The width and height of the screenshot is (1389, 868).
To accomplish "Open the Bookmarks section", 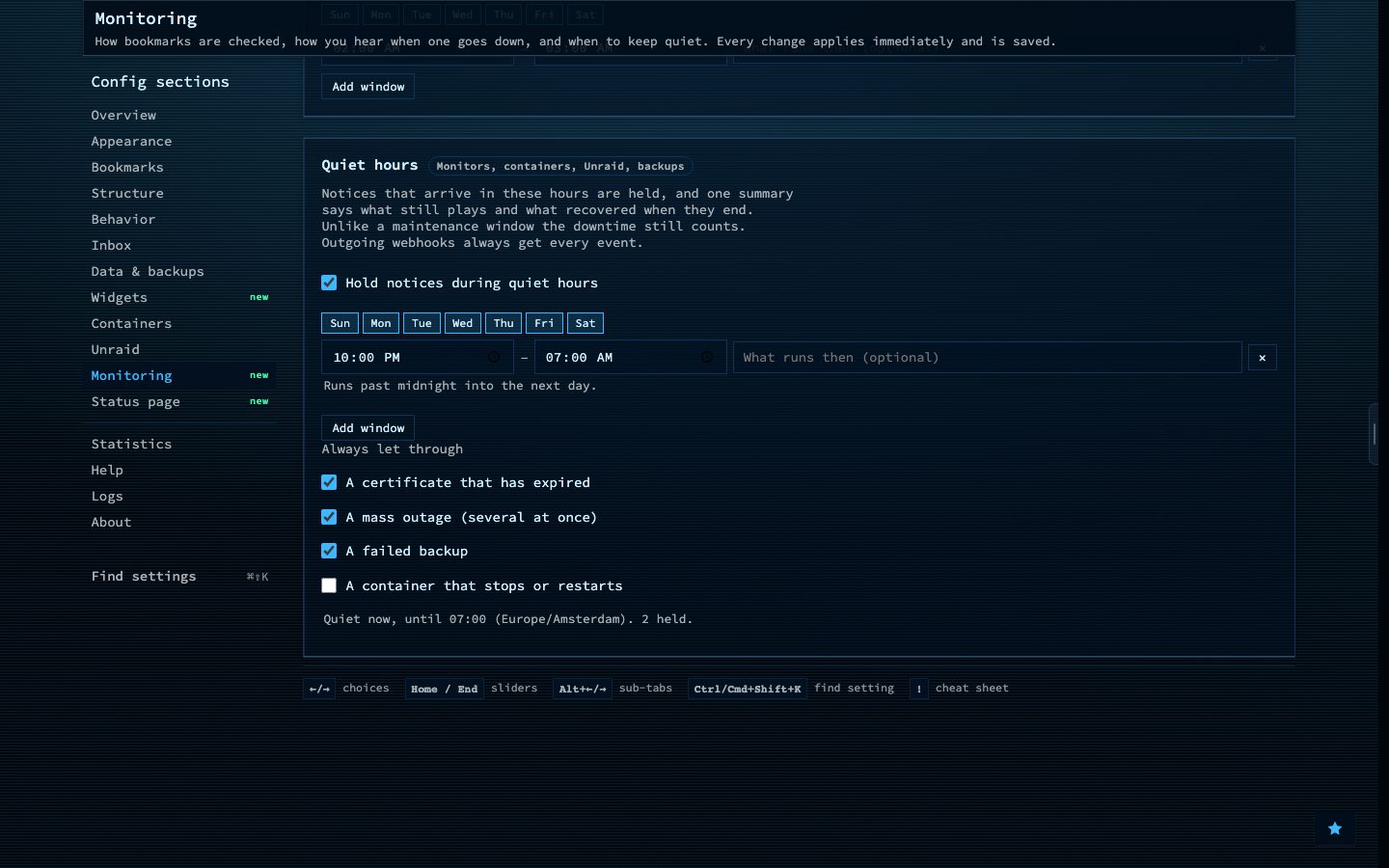I will [180, 167].
